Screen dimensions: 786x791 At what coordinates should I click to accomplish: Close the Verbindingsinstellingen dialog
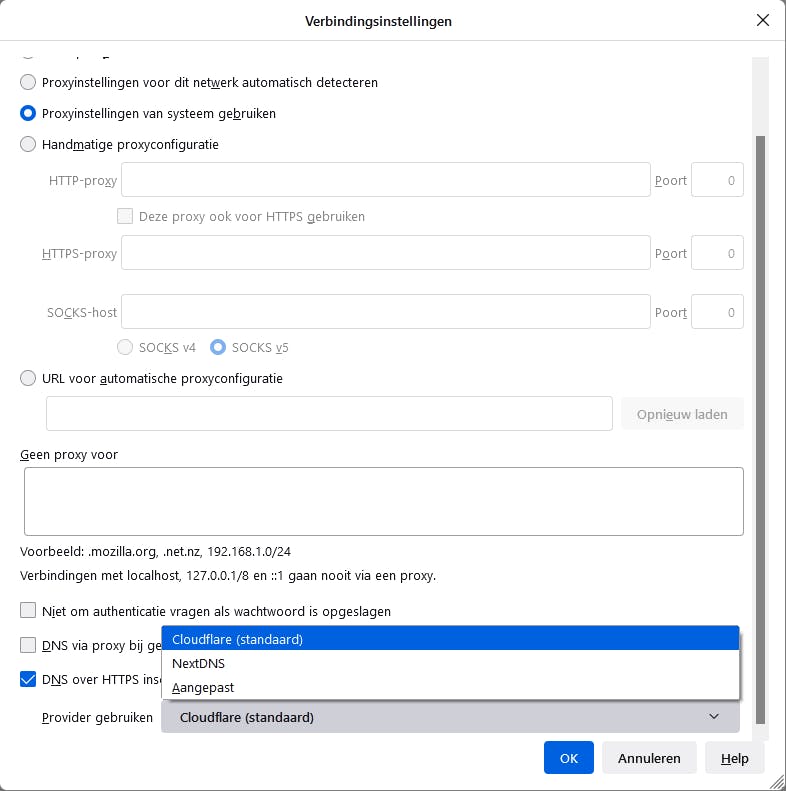coord(763,21)
